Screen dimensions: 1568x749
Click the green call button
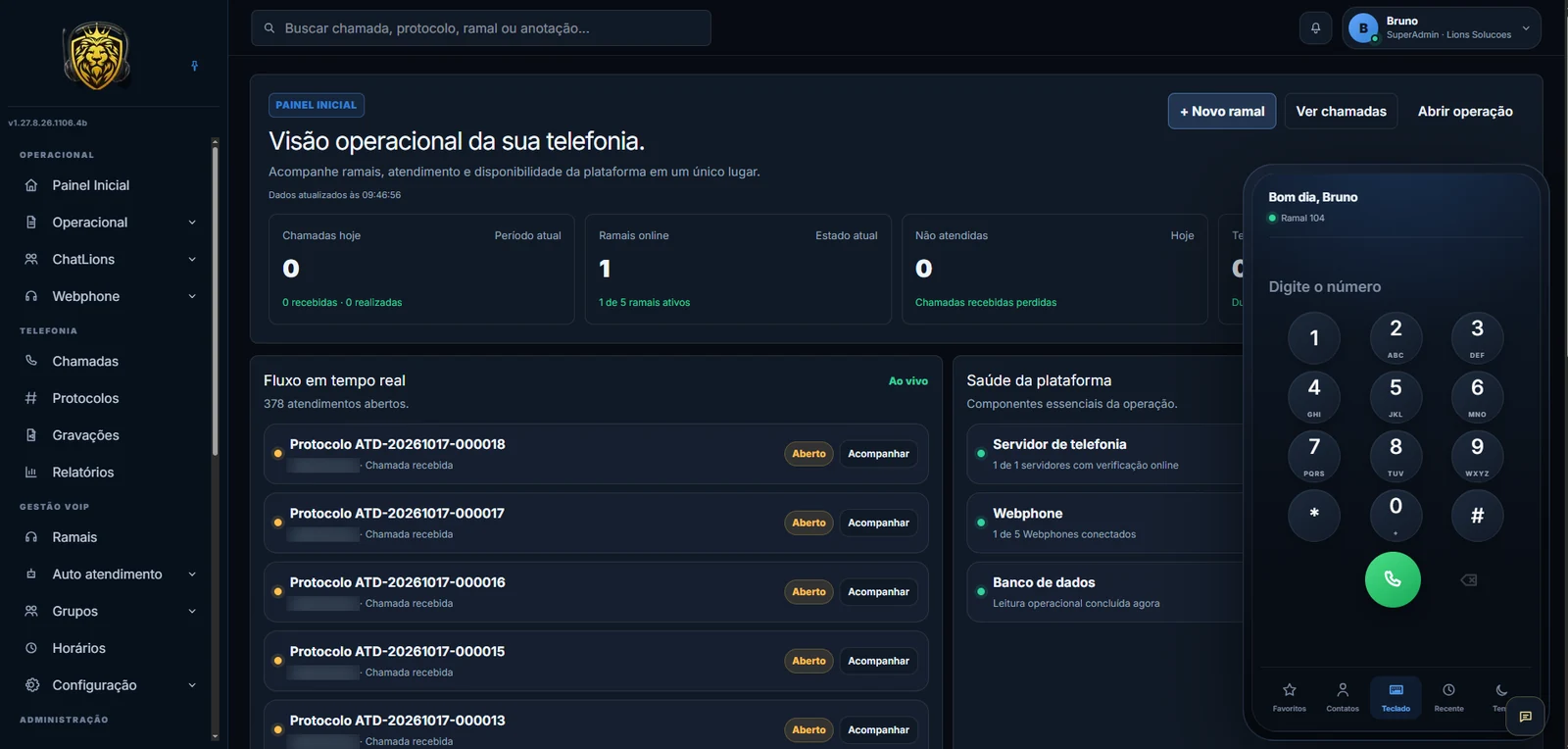[x=1393, y=579]
